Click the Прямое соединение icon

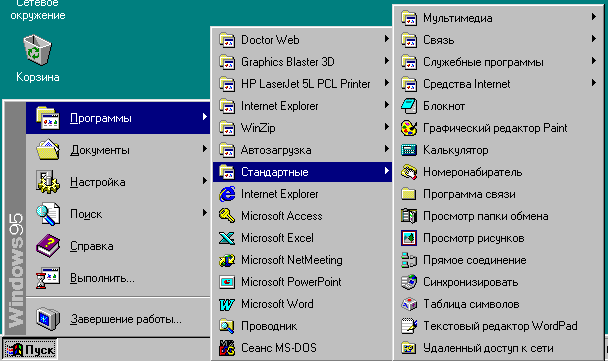409,260
